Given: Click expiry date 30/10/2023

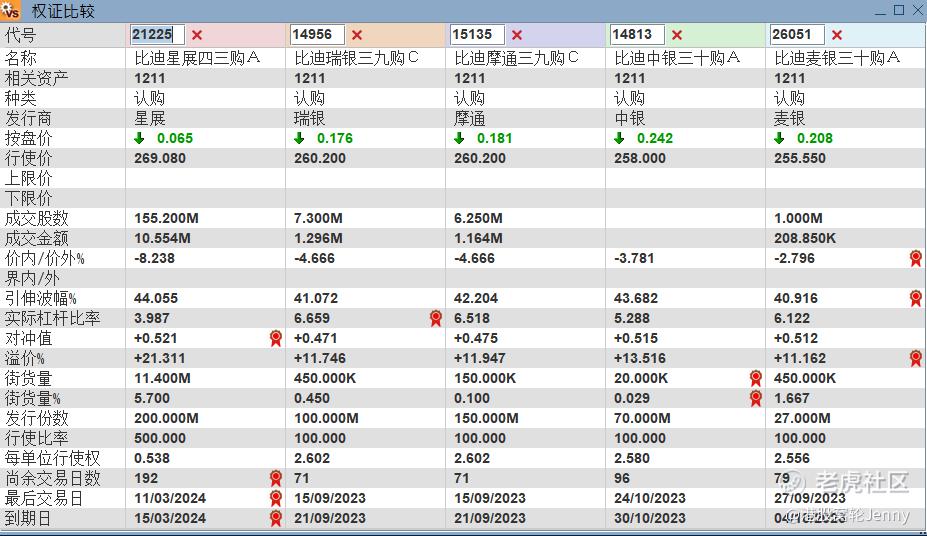Looking at the screenshot, I should [650, 518].
